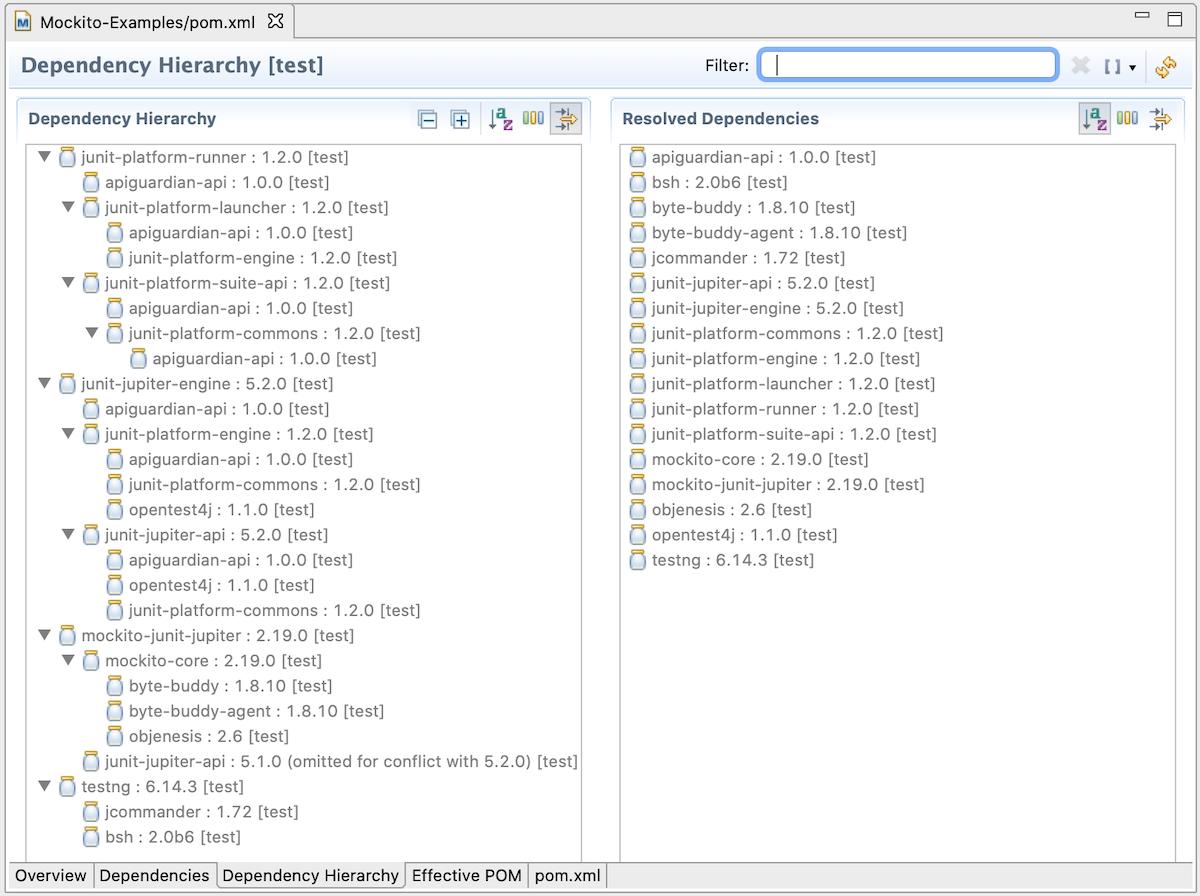Maximize the editor view
This screenshot has height=896, width=1200.
(x=1174, y=18)
